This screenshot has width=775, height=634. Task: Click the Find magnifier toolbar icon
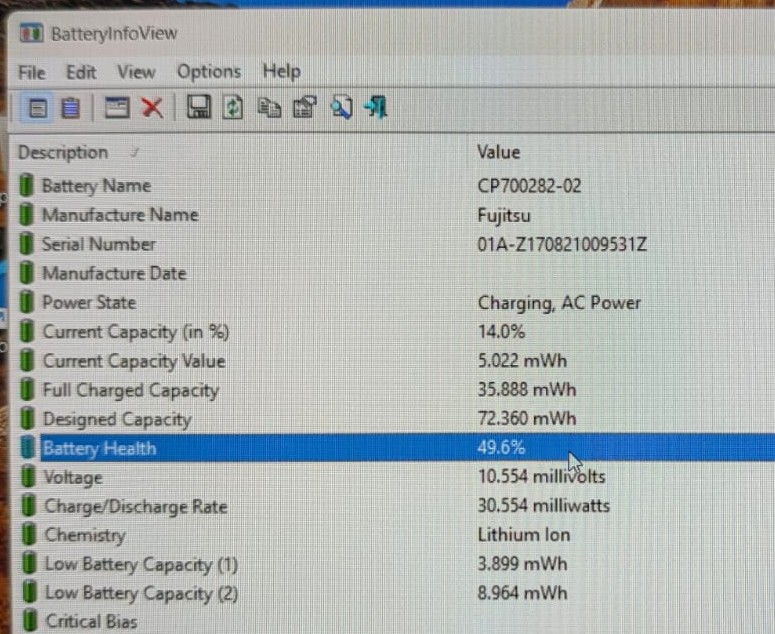pyautogui.click(x=342, y=107)
